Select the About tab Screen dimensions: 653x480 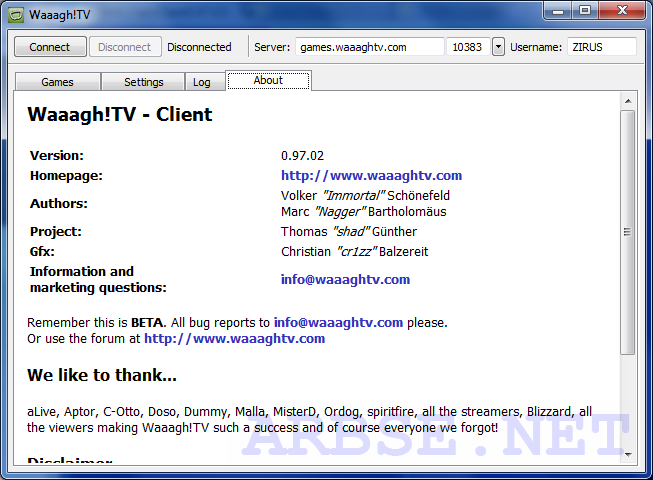pyautogui.click(x=268, y=80)
